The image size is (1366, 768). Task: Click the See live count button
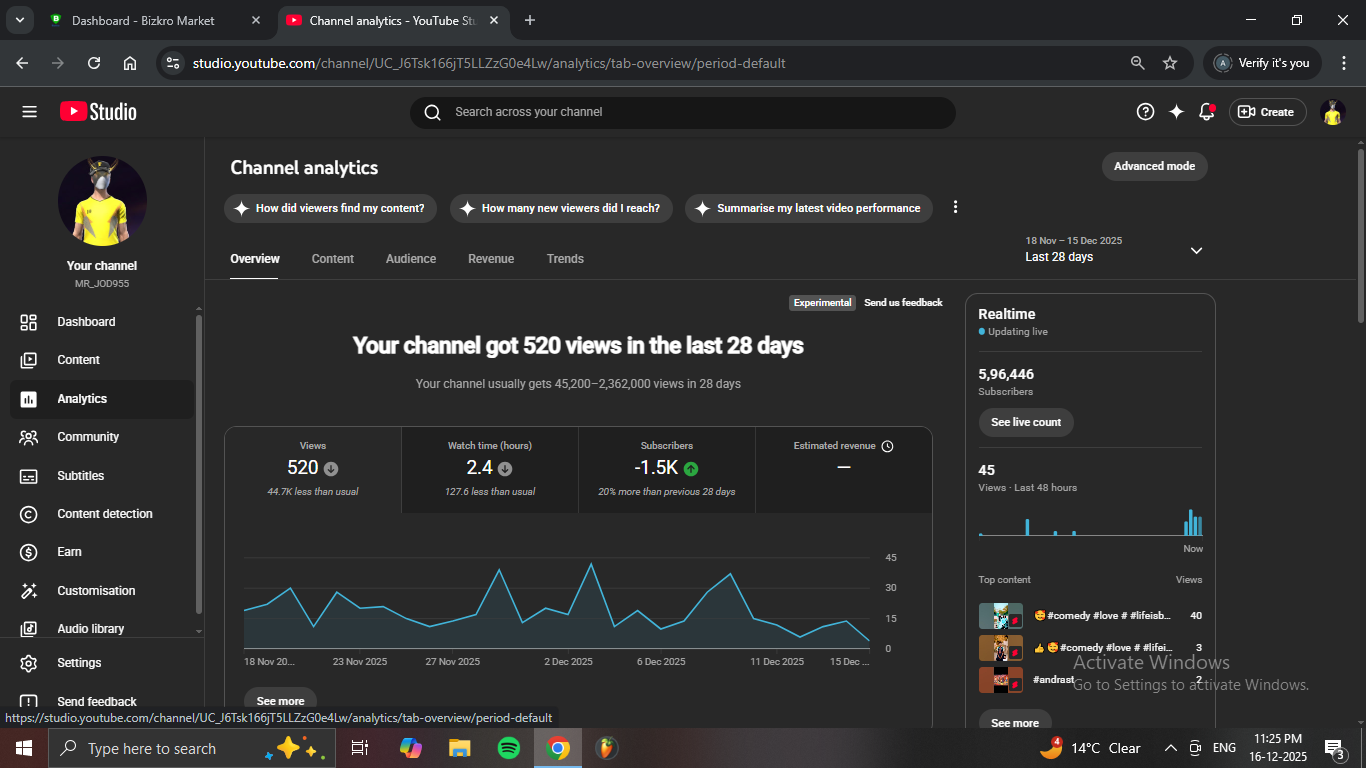point(1026,422)
